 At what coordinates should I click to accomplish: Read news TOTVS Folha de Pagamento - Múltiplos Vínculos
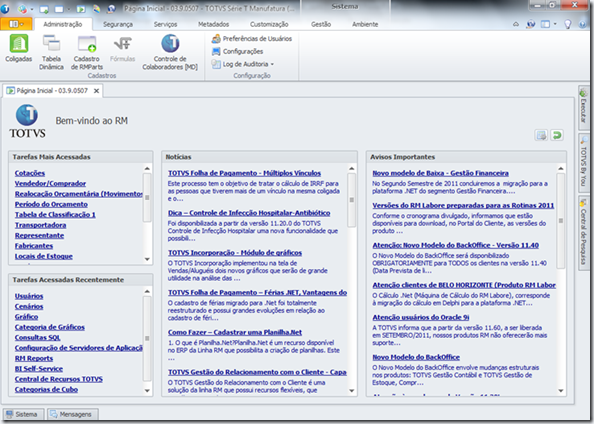(x=244, y=173)
